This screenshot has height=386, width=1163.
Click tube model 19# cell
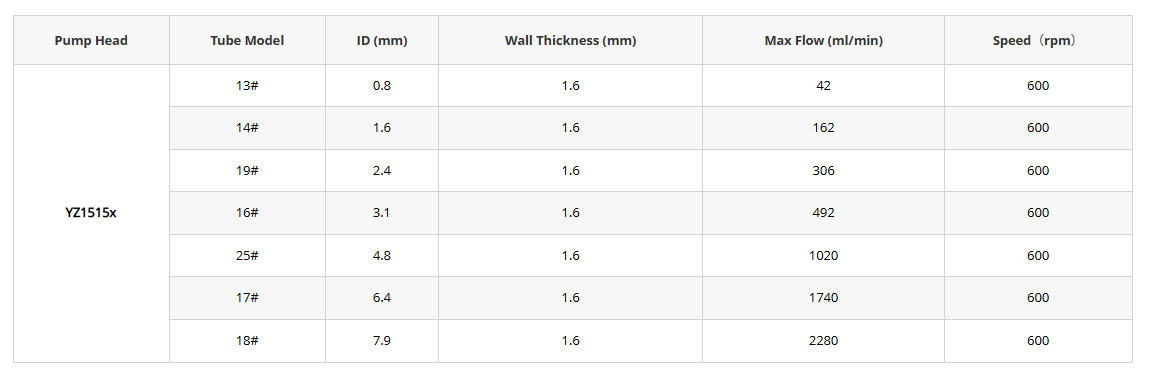(x=247, y=171)
